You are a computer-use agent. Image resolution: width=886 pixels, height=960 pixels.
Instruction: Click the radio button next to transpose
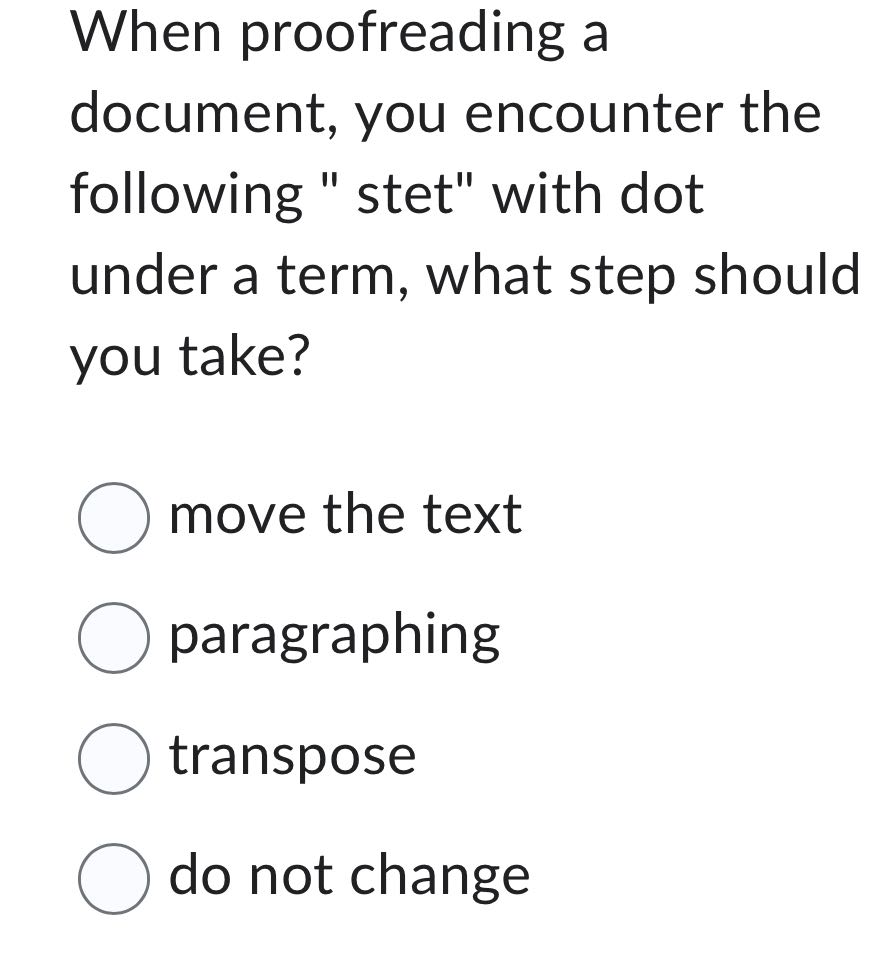pos(113,757)
